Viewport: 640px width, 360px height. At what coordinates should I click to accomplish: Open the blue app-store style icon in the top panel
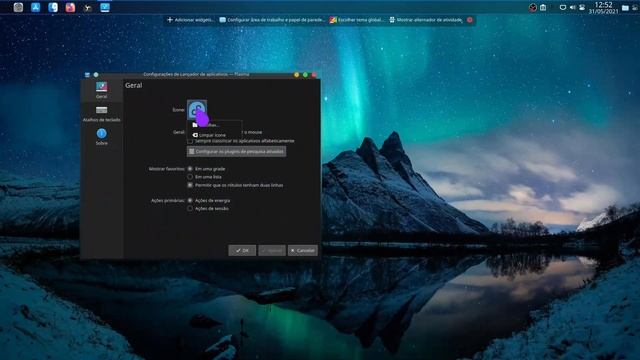[36, 7]
